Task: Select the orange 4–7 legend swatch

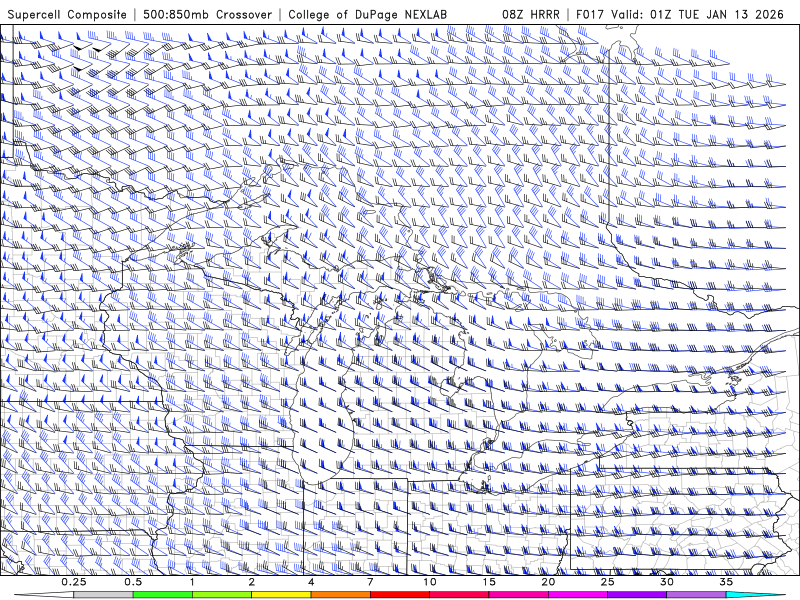Action: pos(340,595)
